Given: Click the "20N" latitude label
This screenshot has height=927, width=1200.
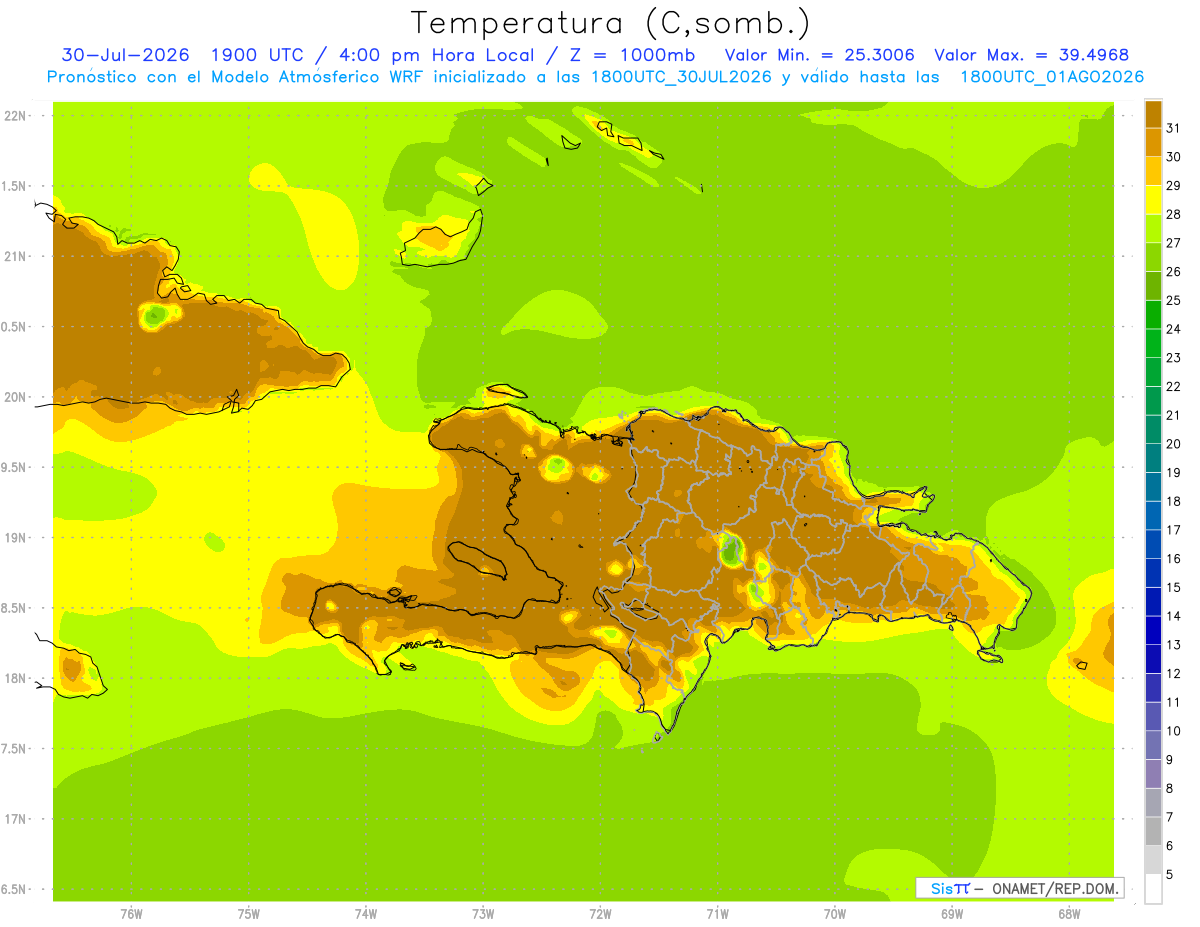Looking at the screenshot, I should 15,397.
